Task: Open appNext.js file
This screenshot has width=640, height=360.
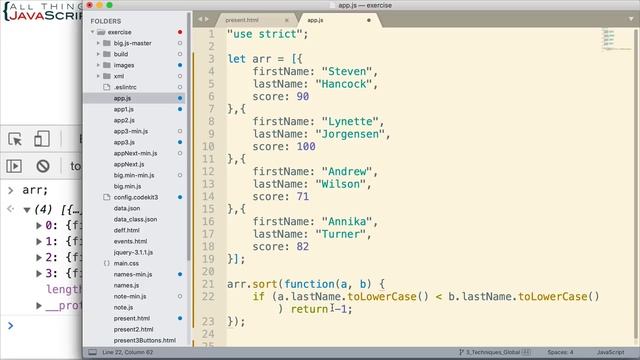Action: tap(129, 164)
